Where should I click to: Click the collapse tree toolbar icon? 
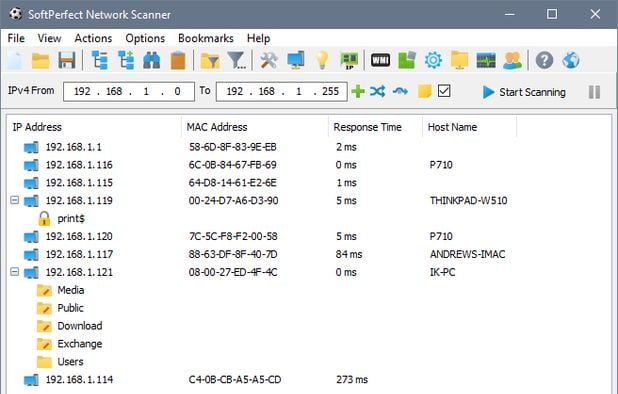[100, 60]
